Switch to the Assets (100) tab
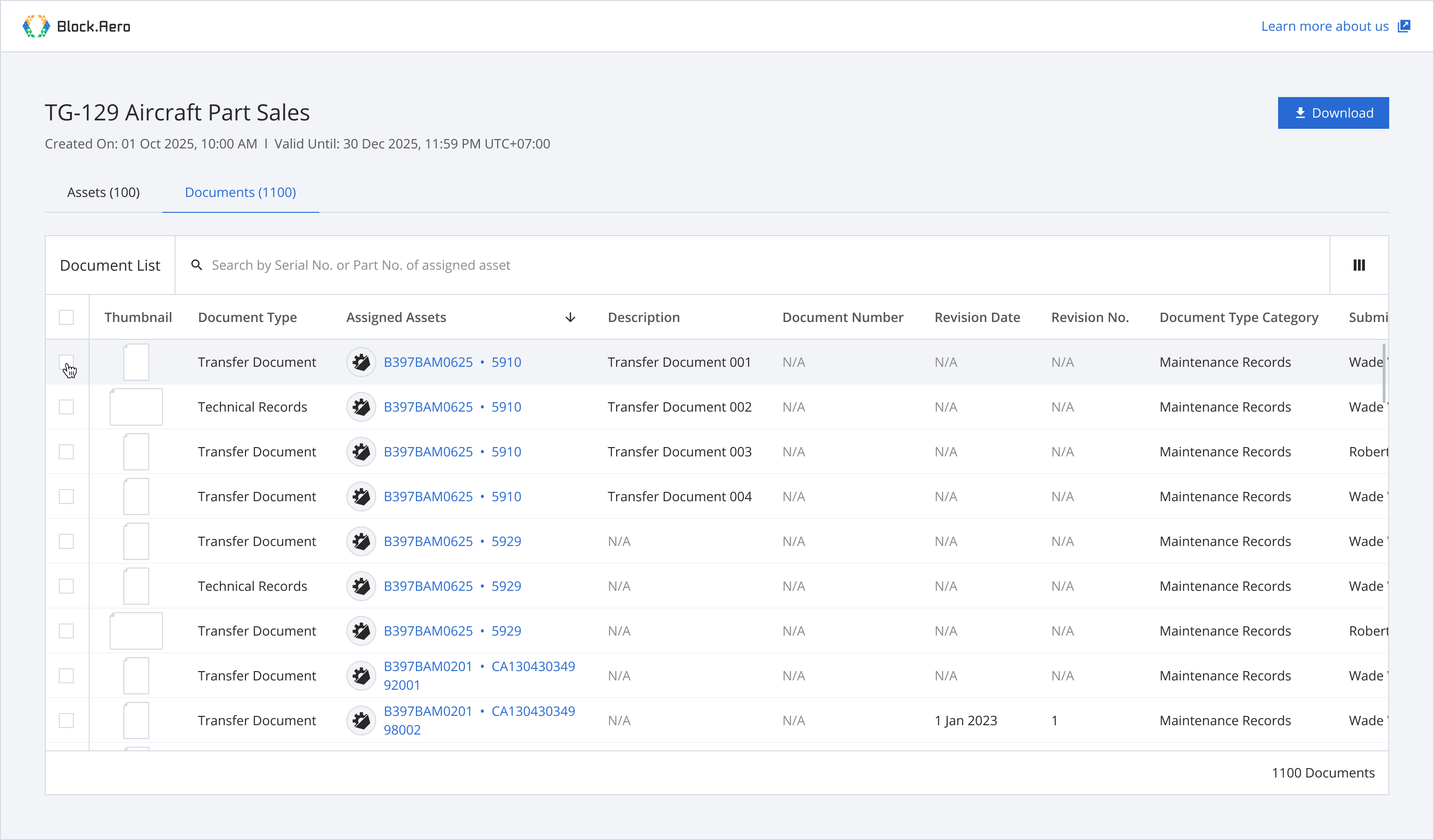 point(104,192)
